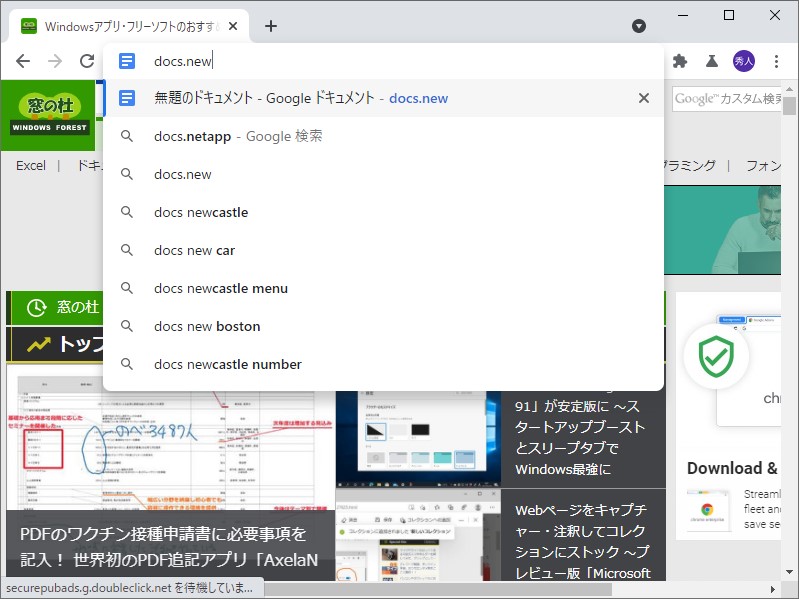Open the Excel category link
This screenshot has height=599, width=799.
click(31, 166)
